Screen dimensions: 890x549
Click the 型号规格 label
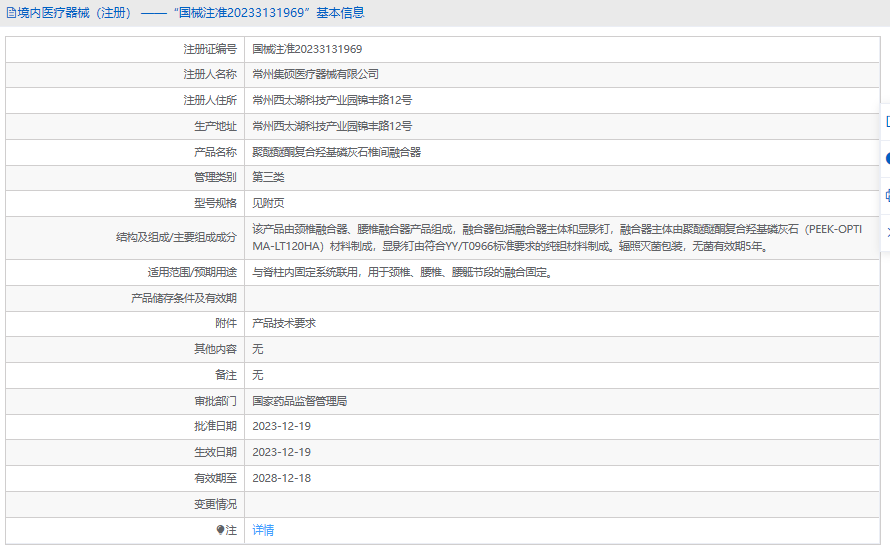click(215, 203)
